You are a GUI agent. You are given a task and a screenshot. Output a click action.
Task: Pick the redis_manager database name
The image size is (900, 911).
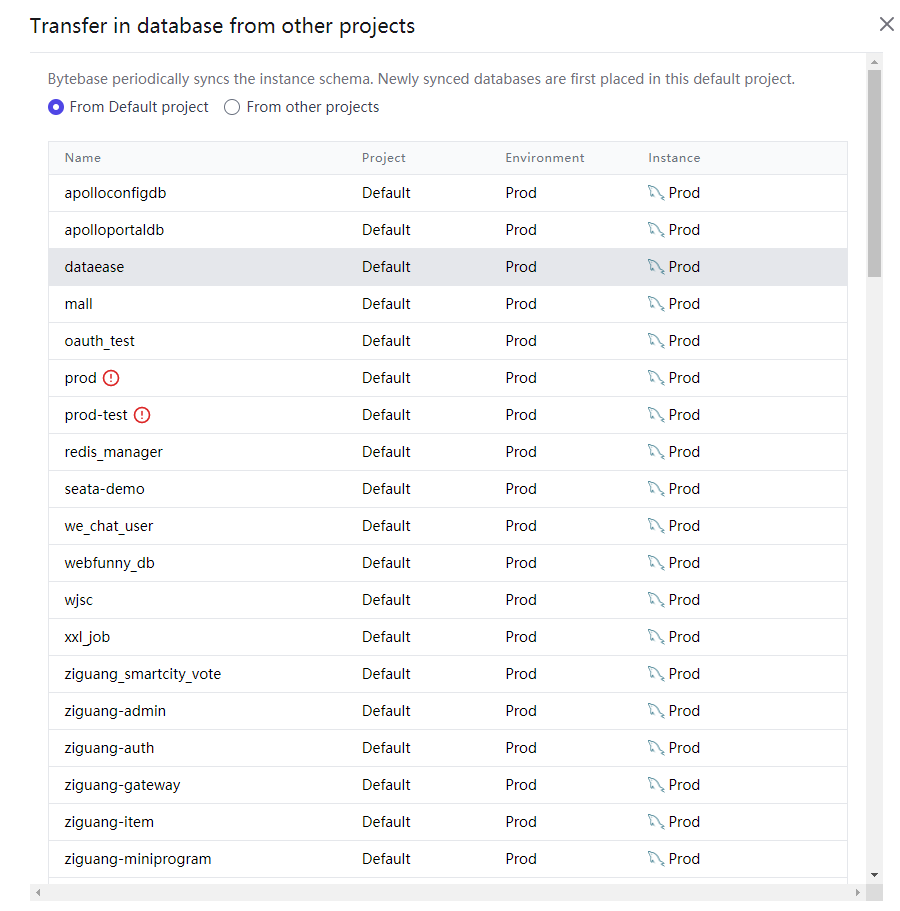113,452
